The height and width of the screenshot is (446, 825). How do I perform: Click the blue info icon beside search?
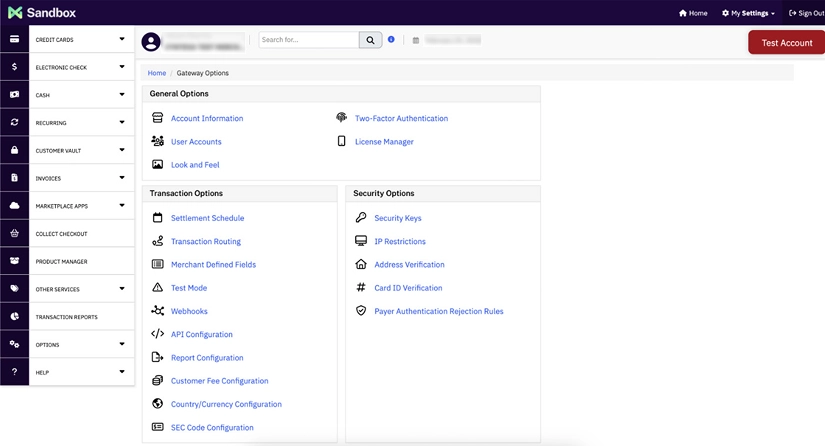(x=391, y=40)
